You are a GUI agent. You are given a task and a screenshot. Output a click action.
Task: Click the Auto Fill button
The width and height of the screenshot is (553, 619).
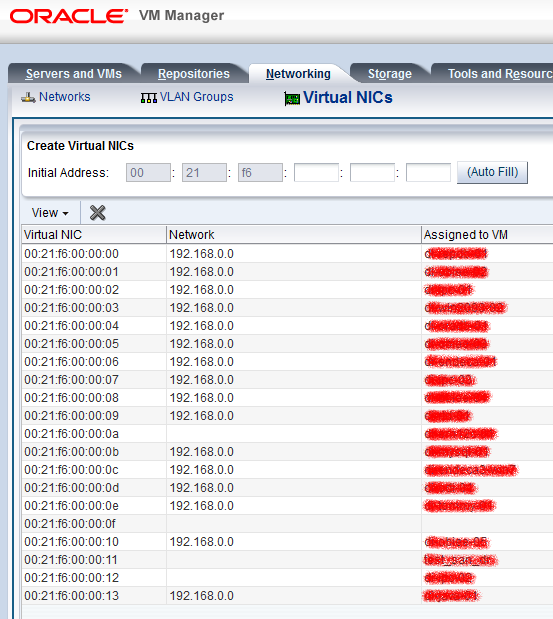(x=492, y=172)
